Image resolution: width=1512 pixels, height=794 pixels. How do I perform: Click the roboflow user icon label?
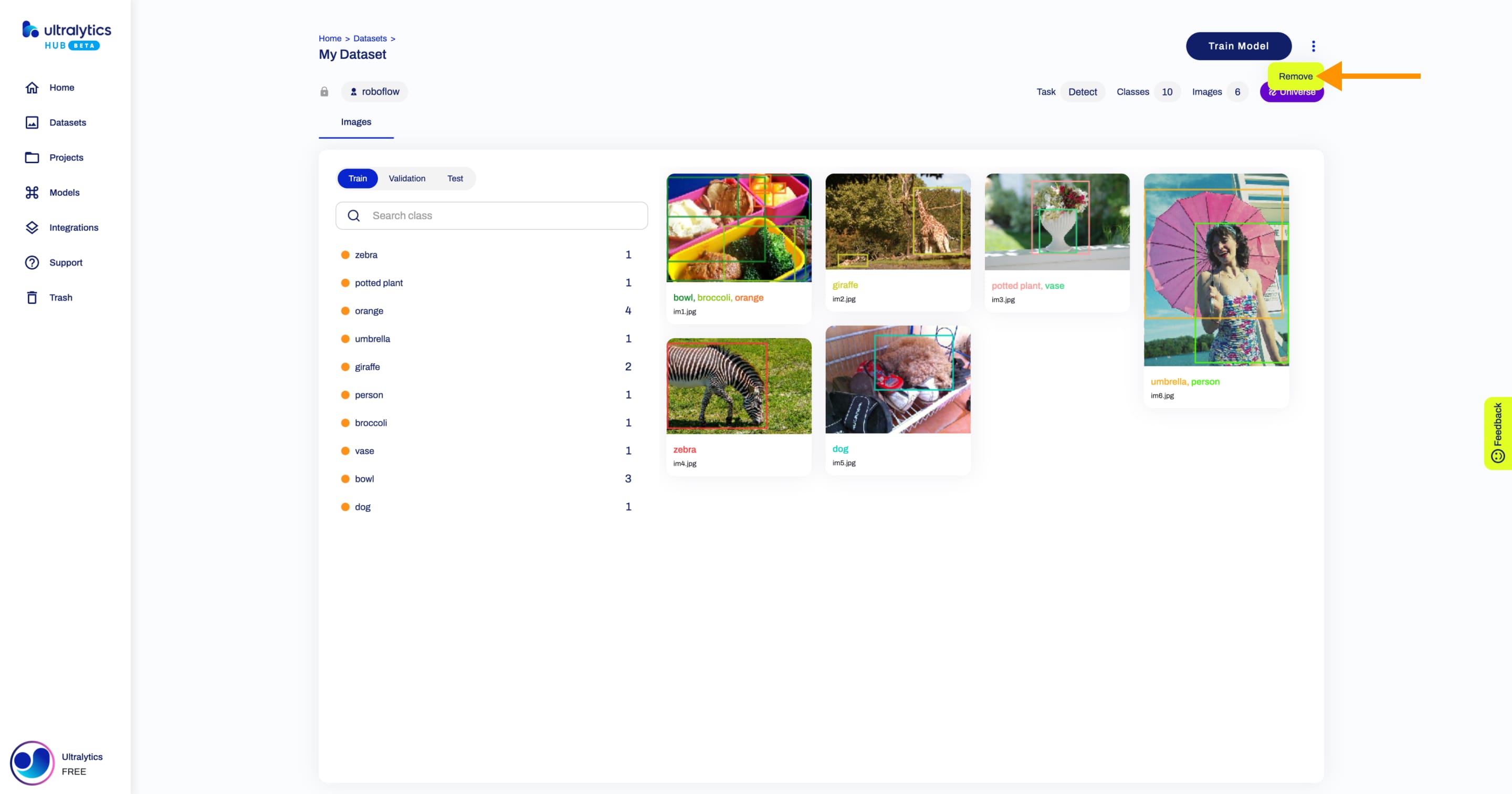(x=375, y=91)
